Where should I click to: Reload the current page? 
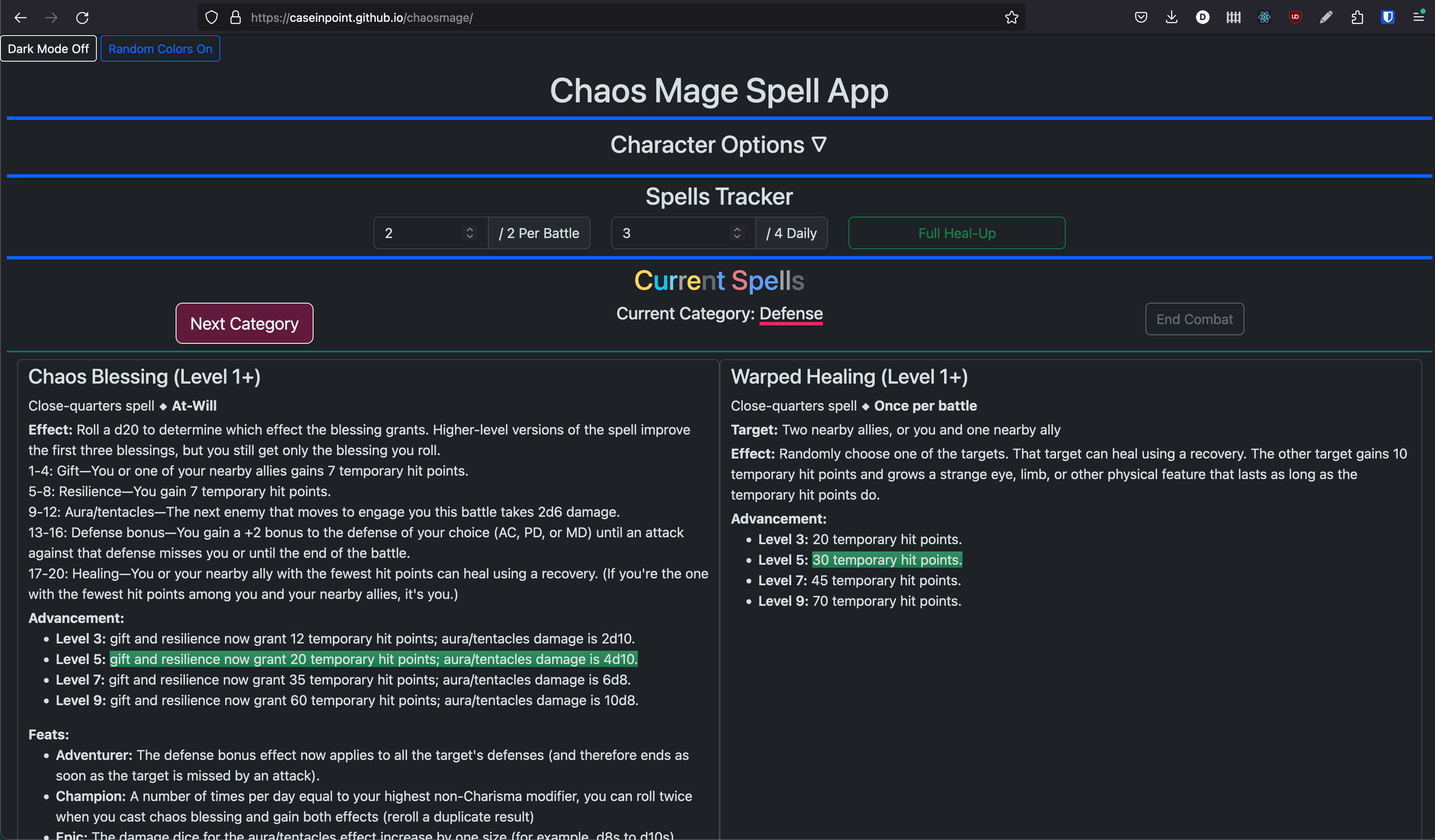(82, 18)
